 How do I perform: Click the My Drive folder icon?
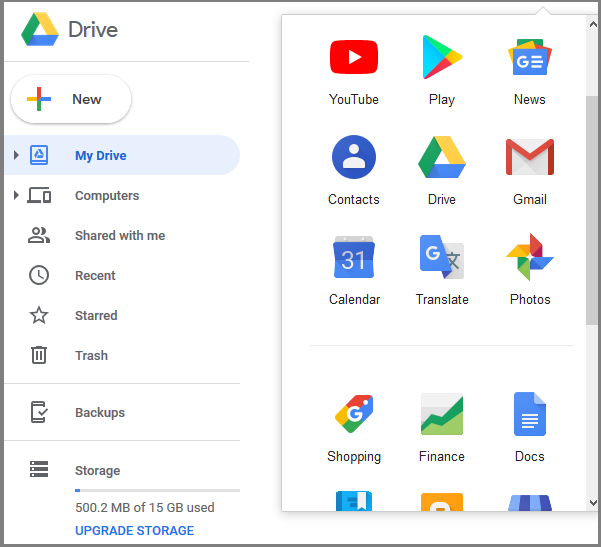[x=39, y=155]
